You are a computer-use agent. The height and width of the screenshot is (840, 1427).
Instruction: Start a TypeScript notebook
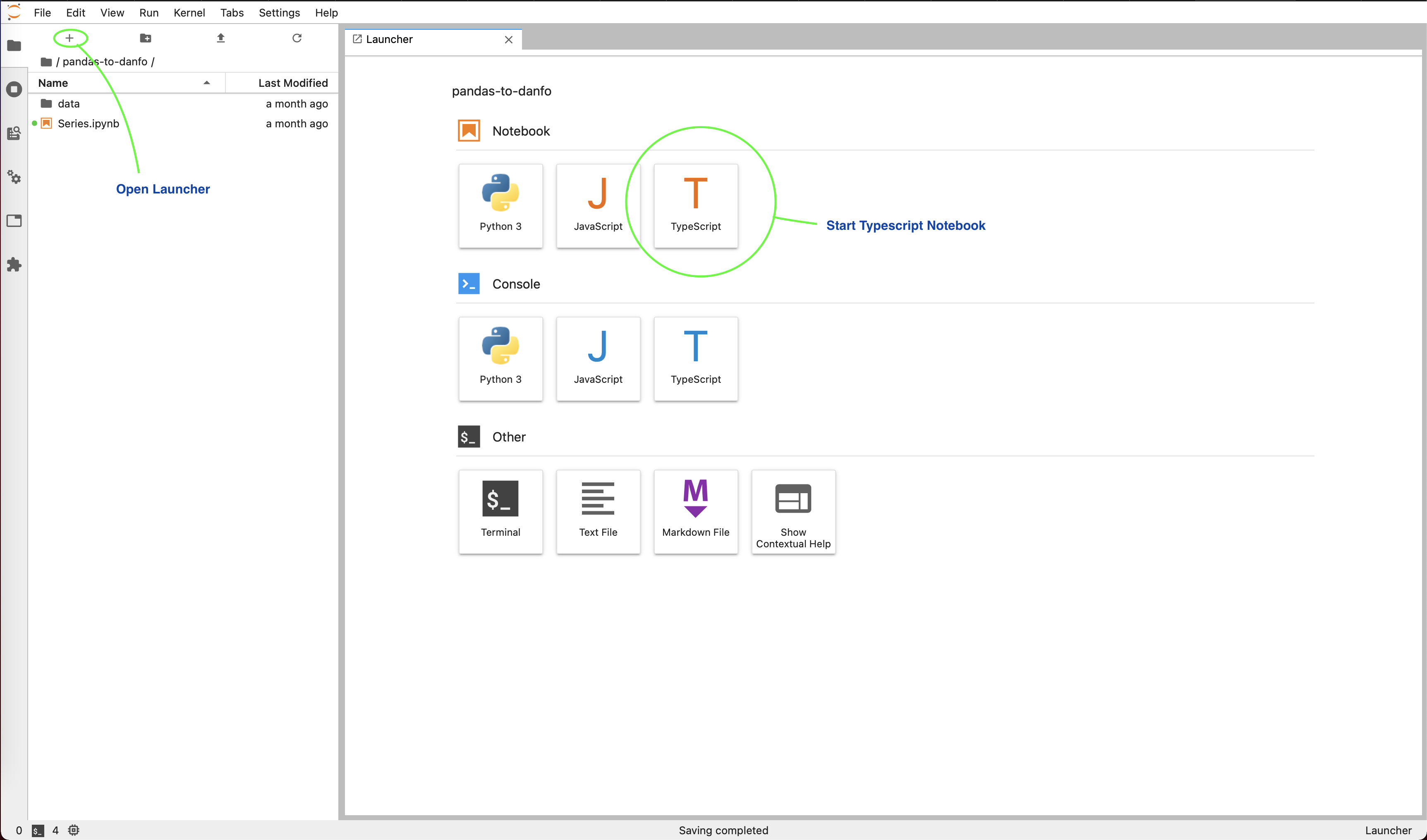tap(695, 205)
